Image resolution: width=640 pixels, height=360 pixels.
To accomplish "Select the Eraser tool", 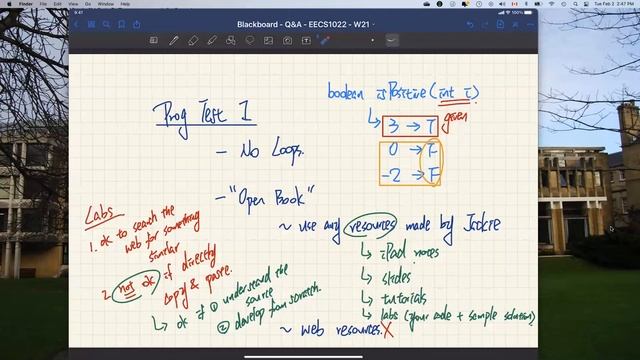I will pos(193,40).
